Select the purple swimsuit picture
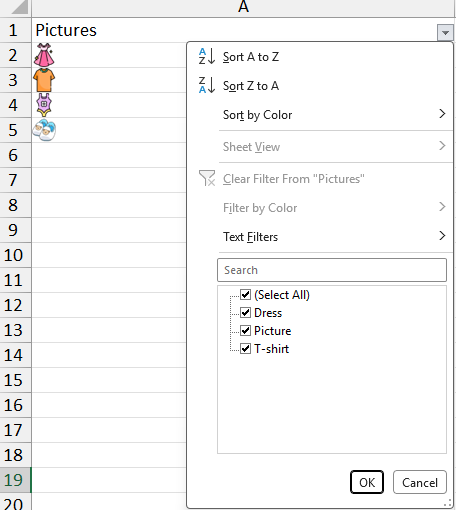This screenshot has height=510, width=456. tap(44, 105)
